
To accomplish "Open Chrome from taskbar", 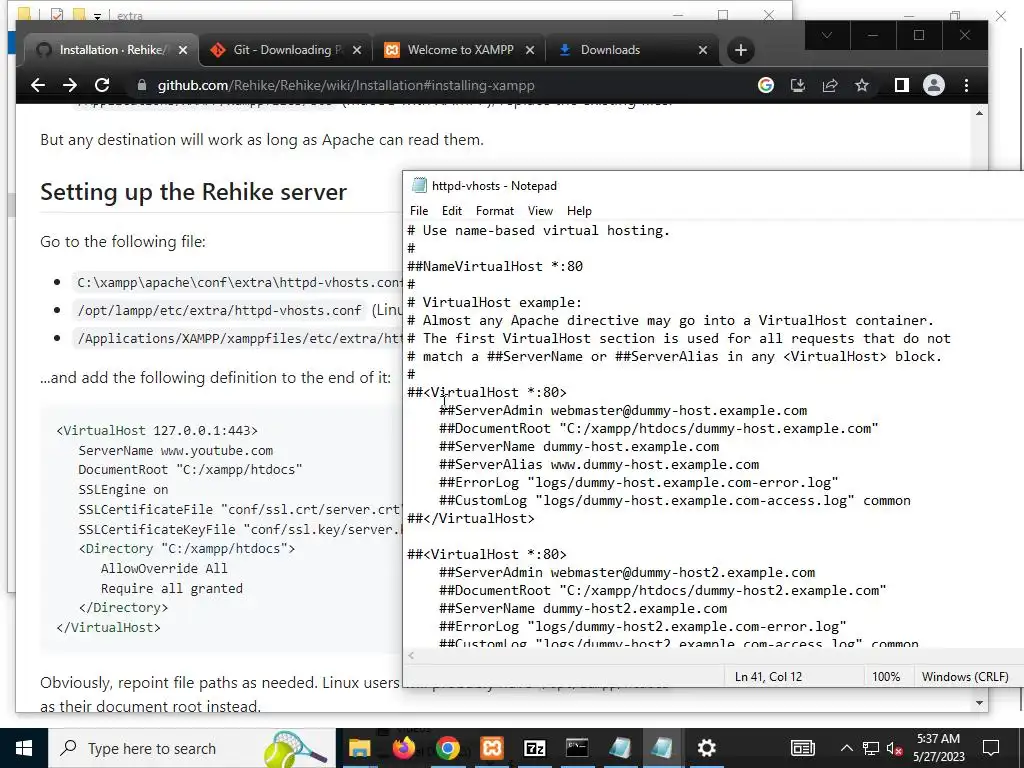I will click(x=447, y=748).
